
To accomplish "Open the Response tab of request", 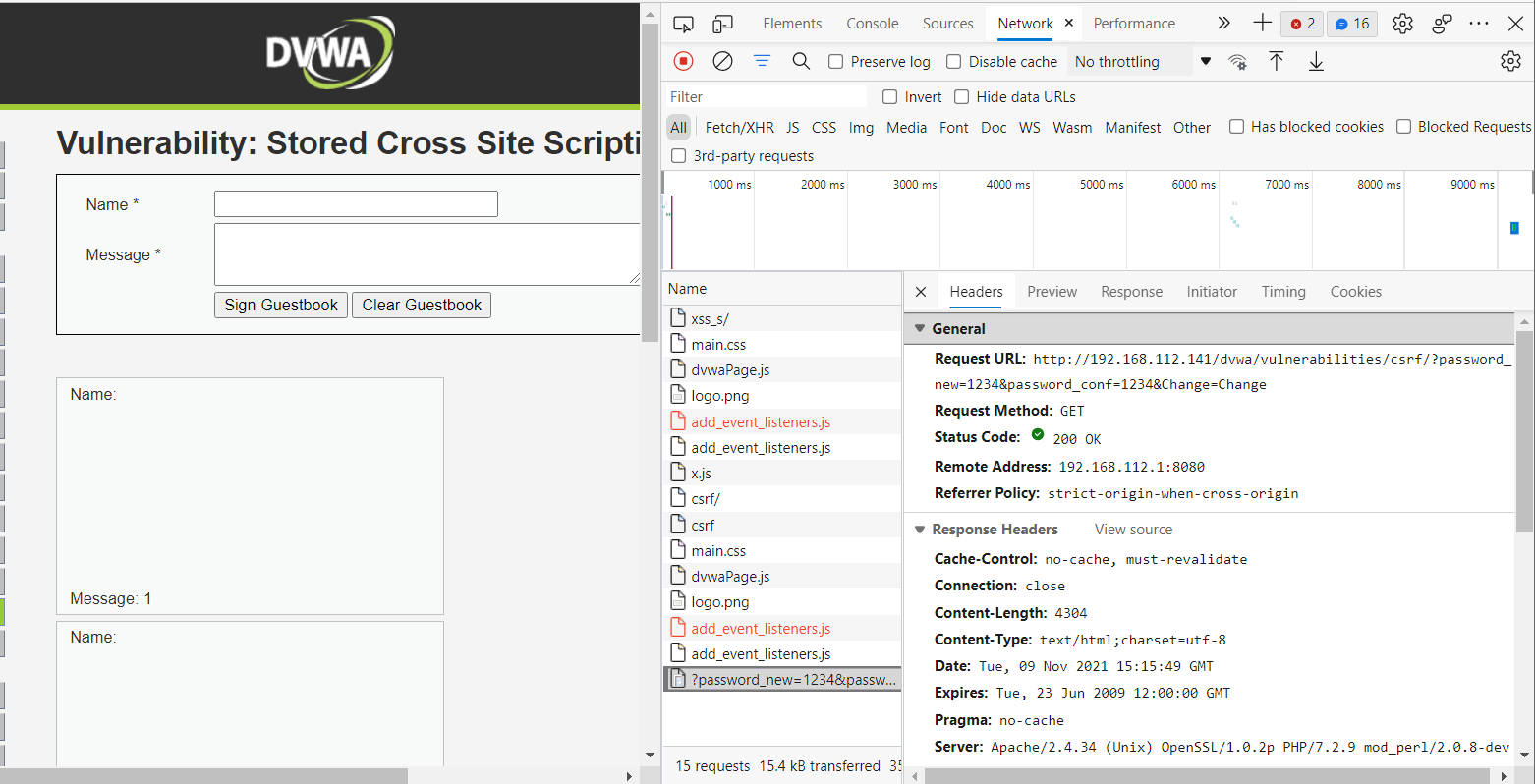I will pos(1131,292).
